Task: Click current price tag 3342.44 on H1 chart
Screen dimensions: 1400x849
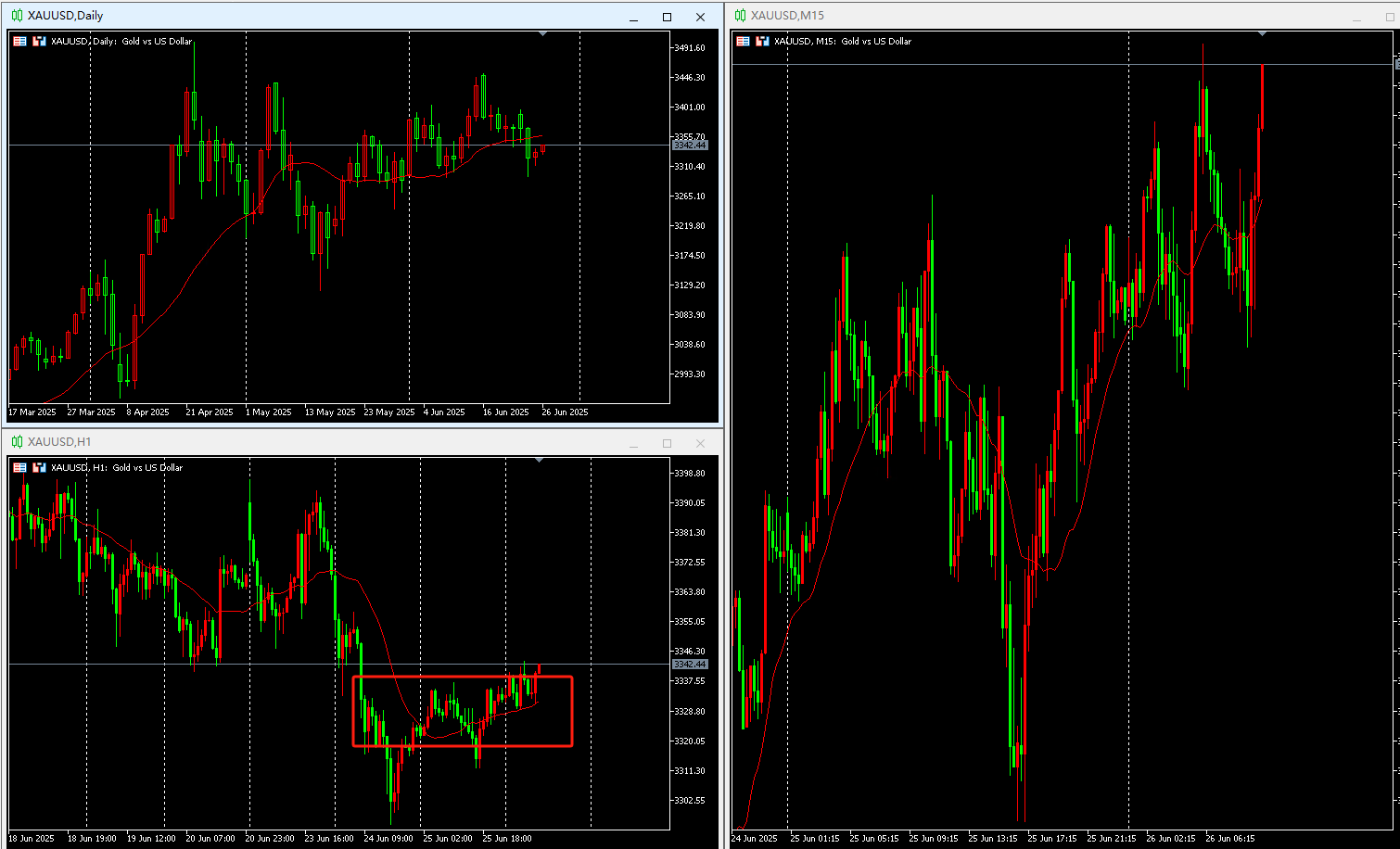Action: 690,665
